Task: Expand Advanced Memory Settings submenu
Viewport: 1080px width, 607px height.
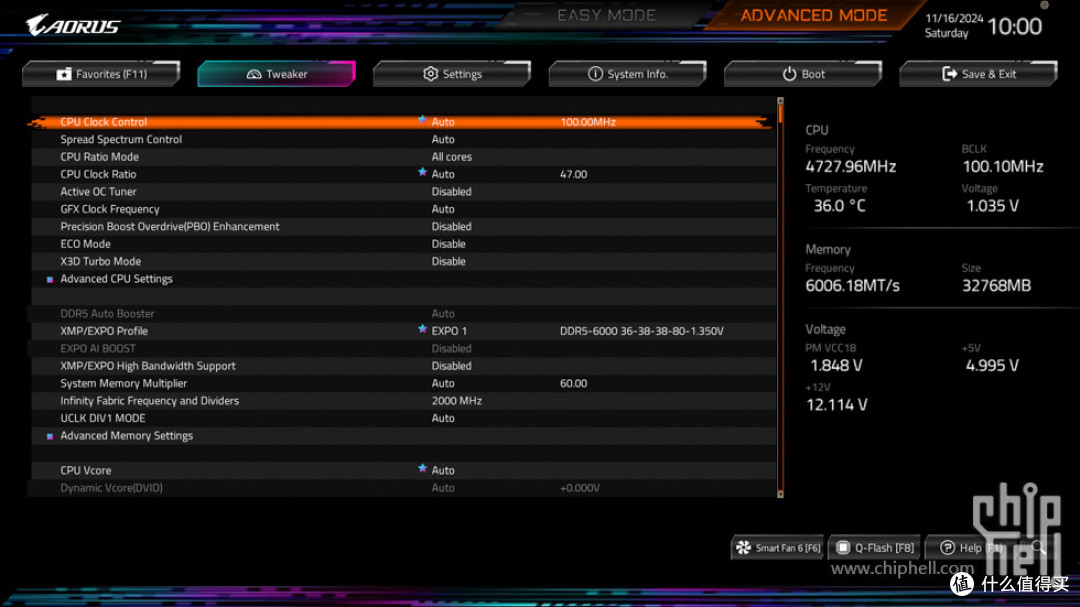Action: (126, 436)
